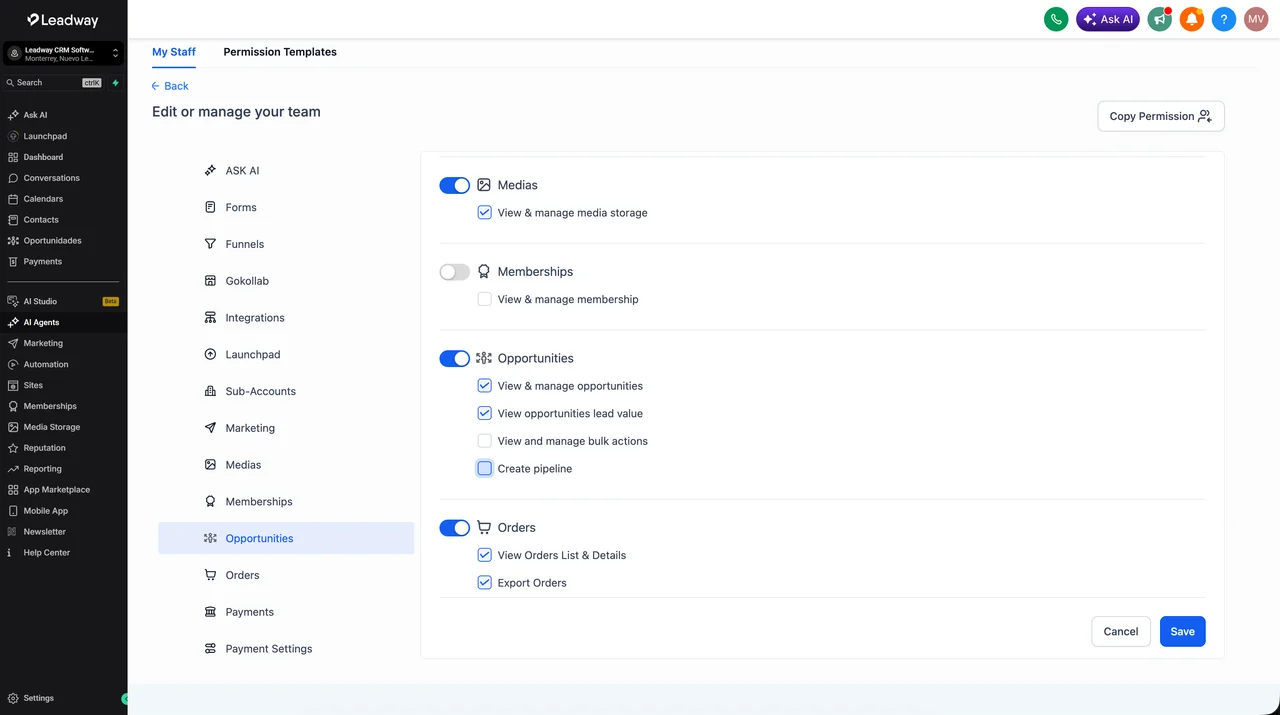Click the purple Ask AI button
This screenshot has width=1280, height=715.
pos(1108,19)
